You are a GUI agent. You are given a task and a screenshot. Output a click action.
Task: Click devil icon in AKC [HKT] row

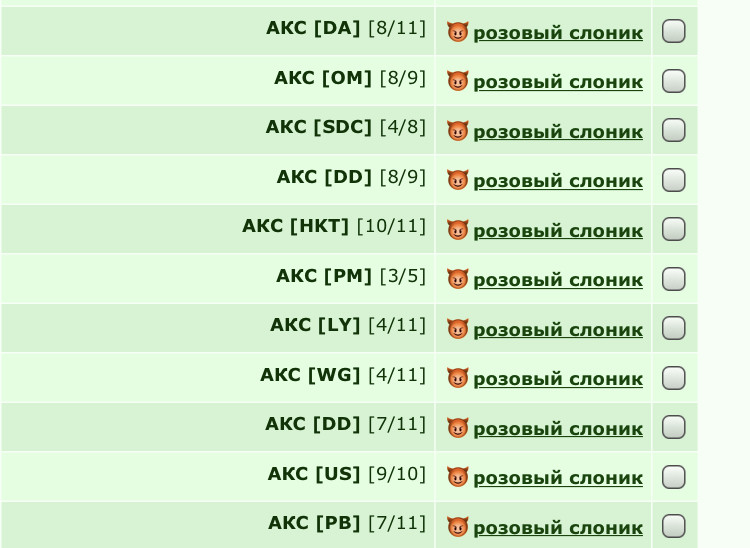click(x=457, y=230)
